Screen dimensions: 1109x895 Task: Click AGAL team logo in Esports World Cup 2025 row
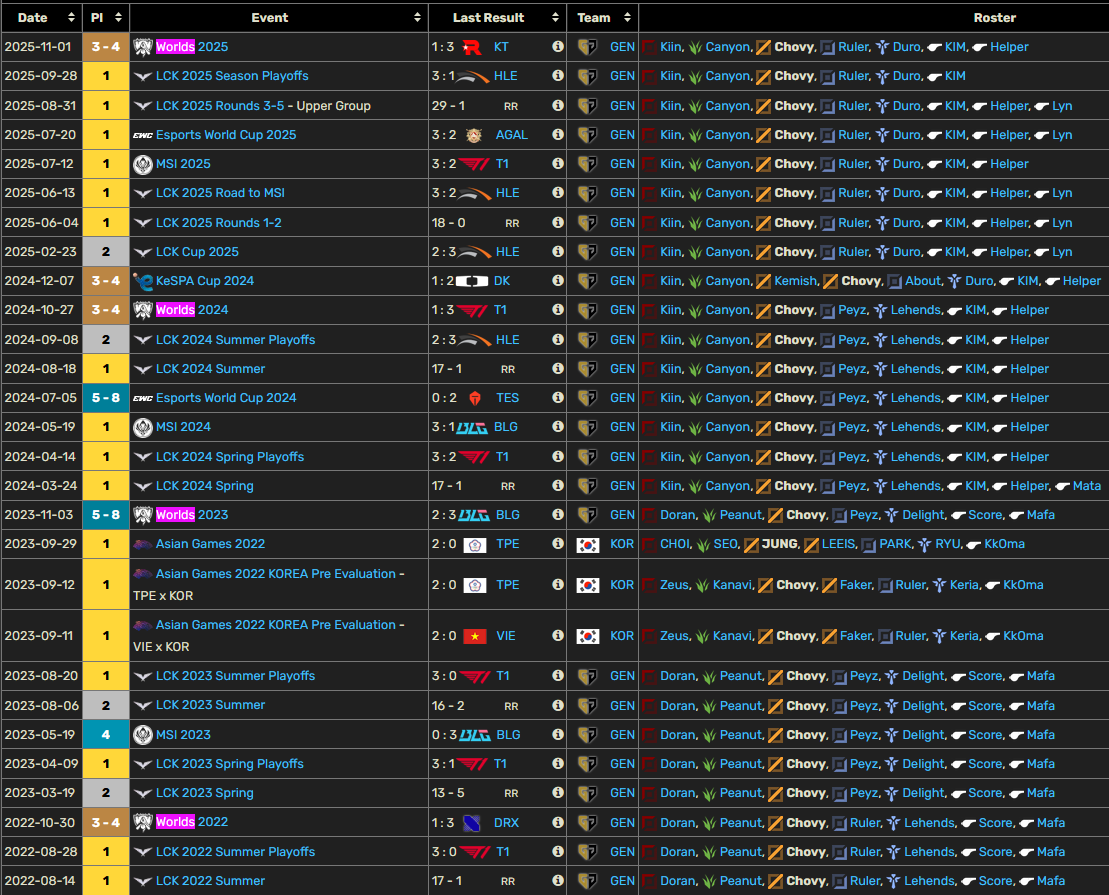click(x=474, y=135)
